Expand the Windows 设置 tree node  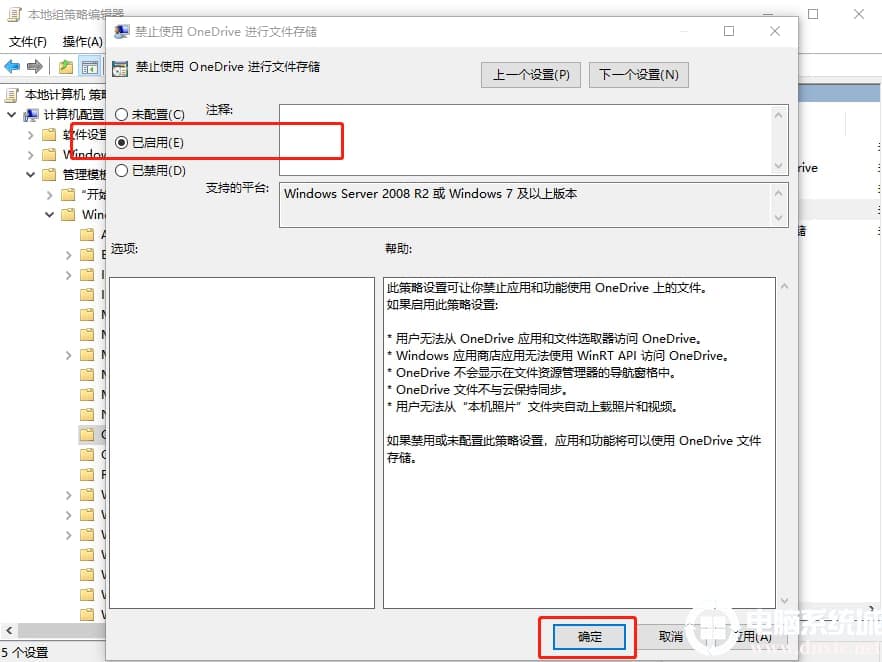pyautogui.click(x=30, y=155)
